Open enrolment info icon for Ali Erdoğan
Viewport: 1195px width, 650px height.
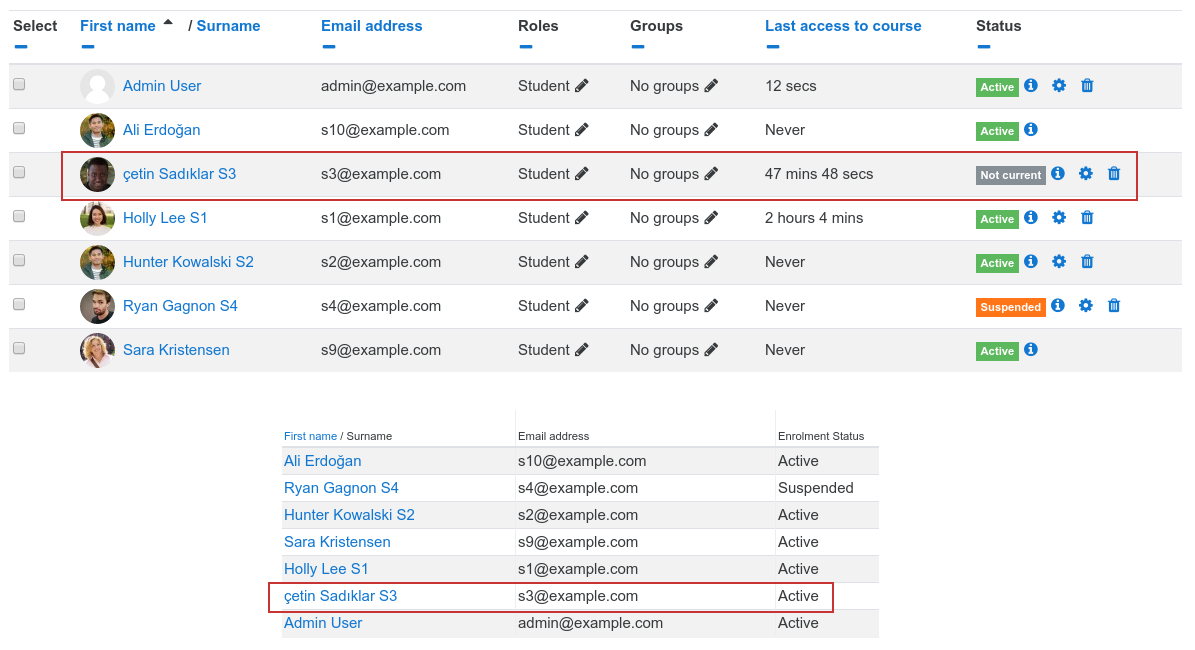(x=1031, y=130)
